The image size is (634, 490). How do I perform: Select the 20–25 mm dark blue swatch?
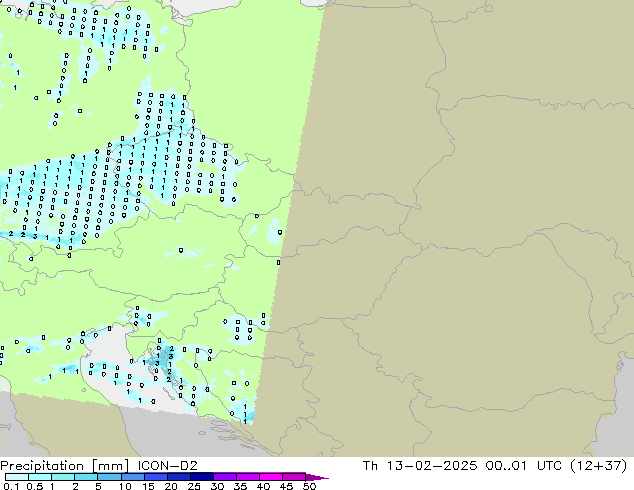(178, 477)
